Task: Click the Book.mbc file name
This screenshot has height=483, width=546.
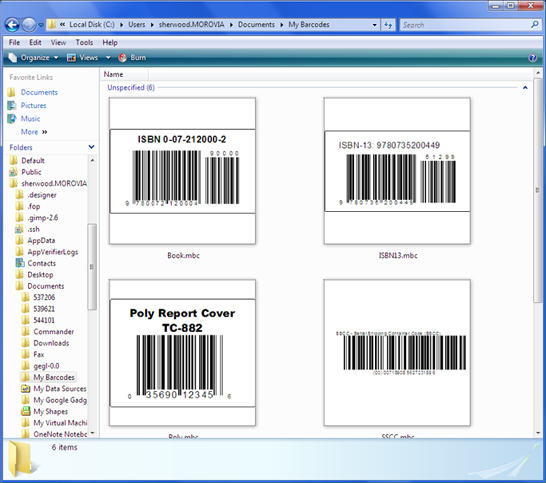Action: tap(184, 256)
